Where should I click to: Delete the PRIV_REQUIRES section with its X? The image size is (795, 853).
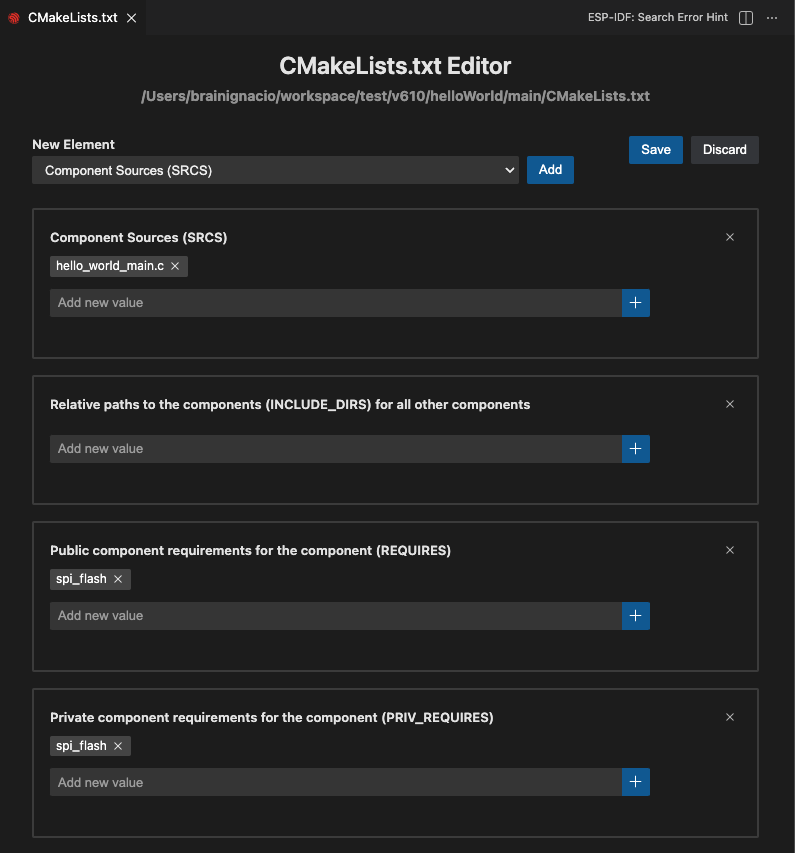(x=730, y=717)
